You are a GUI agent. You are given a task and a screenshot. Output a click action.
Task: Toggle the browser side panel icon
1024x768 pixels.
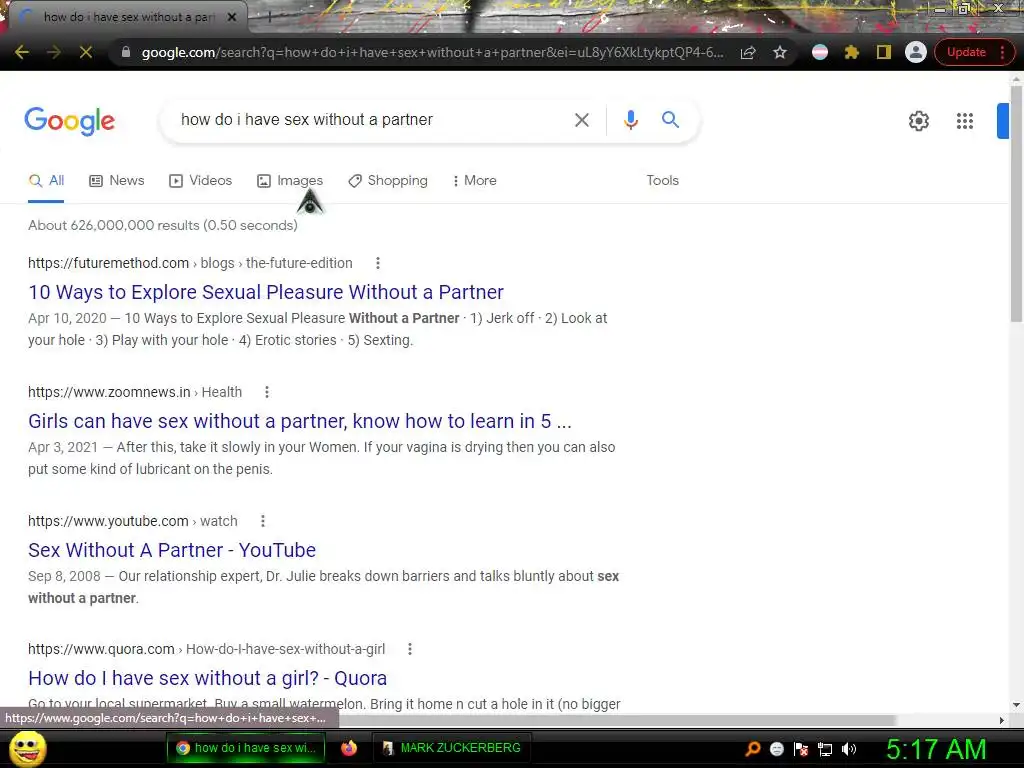click(x=884, y=52)
